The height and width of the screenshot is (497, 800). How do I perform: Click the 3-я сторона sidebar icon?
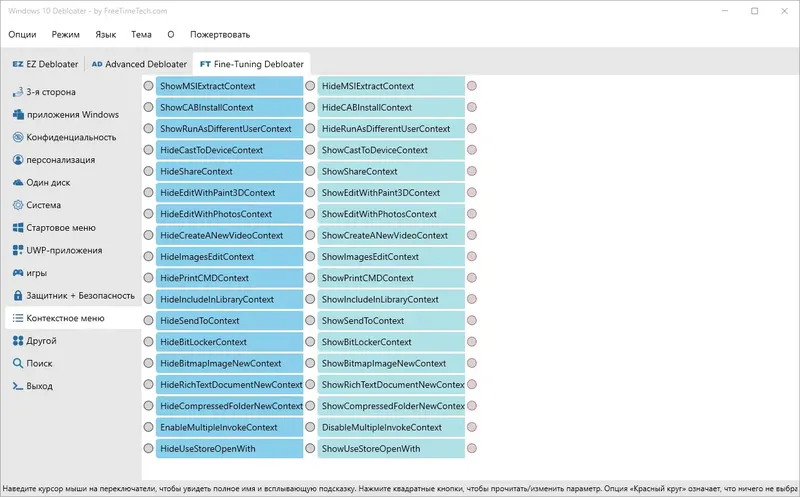[x=18, y=92]
